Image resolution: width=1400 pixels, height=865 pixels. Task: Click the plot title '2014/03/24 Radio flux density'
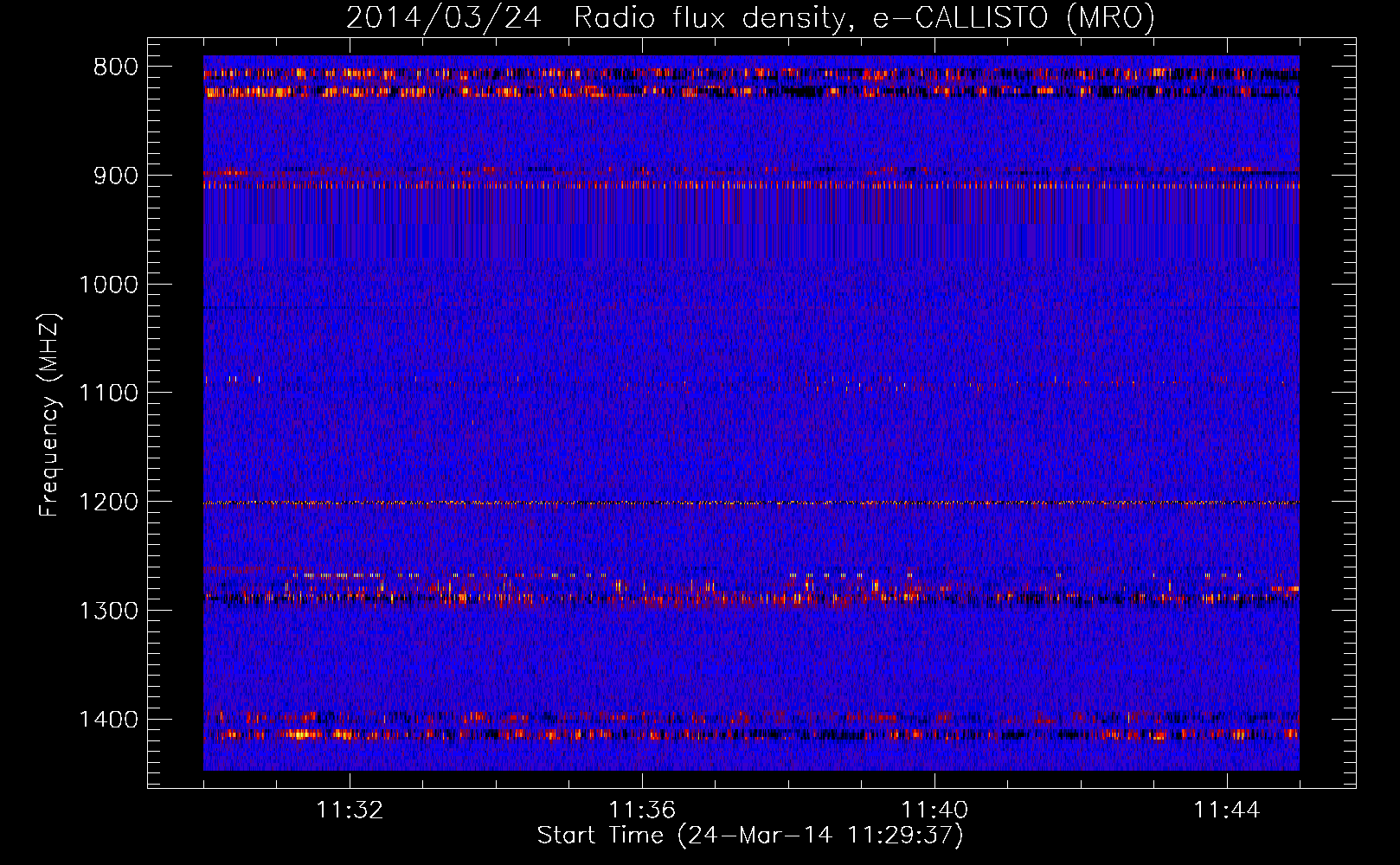tap(751, 18)
